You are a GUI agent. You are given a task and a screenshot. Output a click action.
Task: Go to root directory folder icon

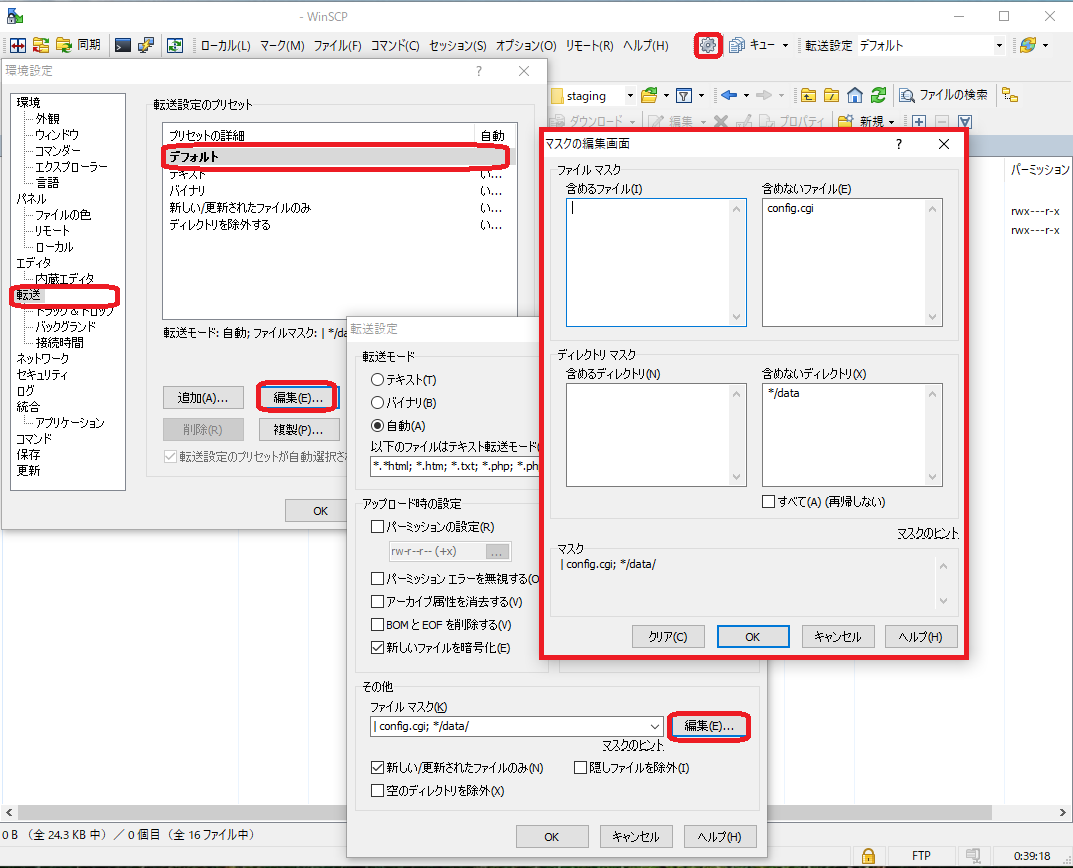(x=831, y=95)
